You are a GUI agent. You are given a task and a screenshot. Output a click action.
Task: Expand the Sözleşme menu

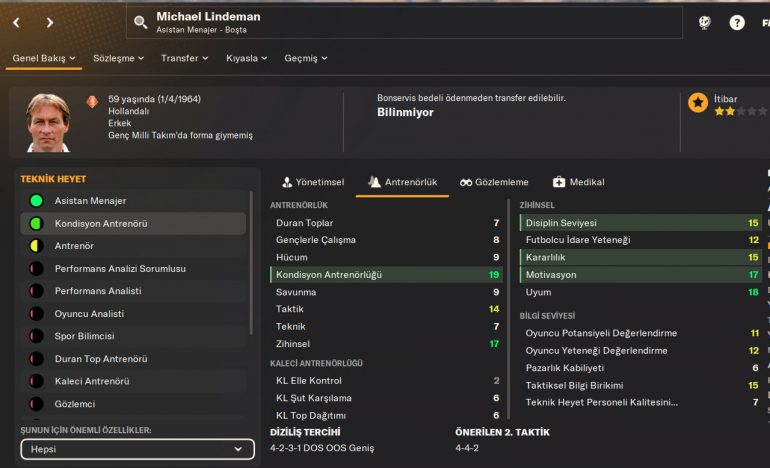118,58
